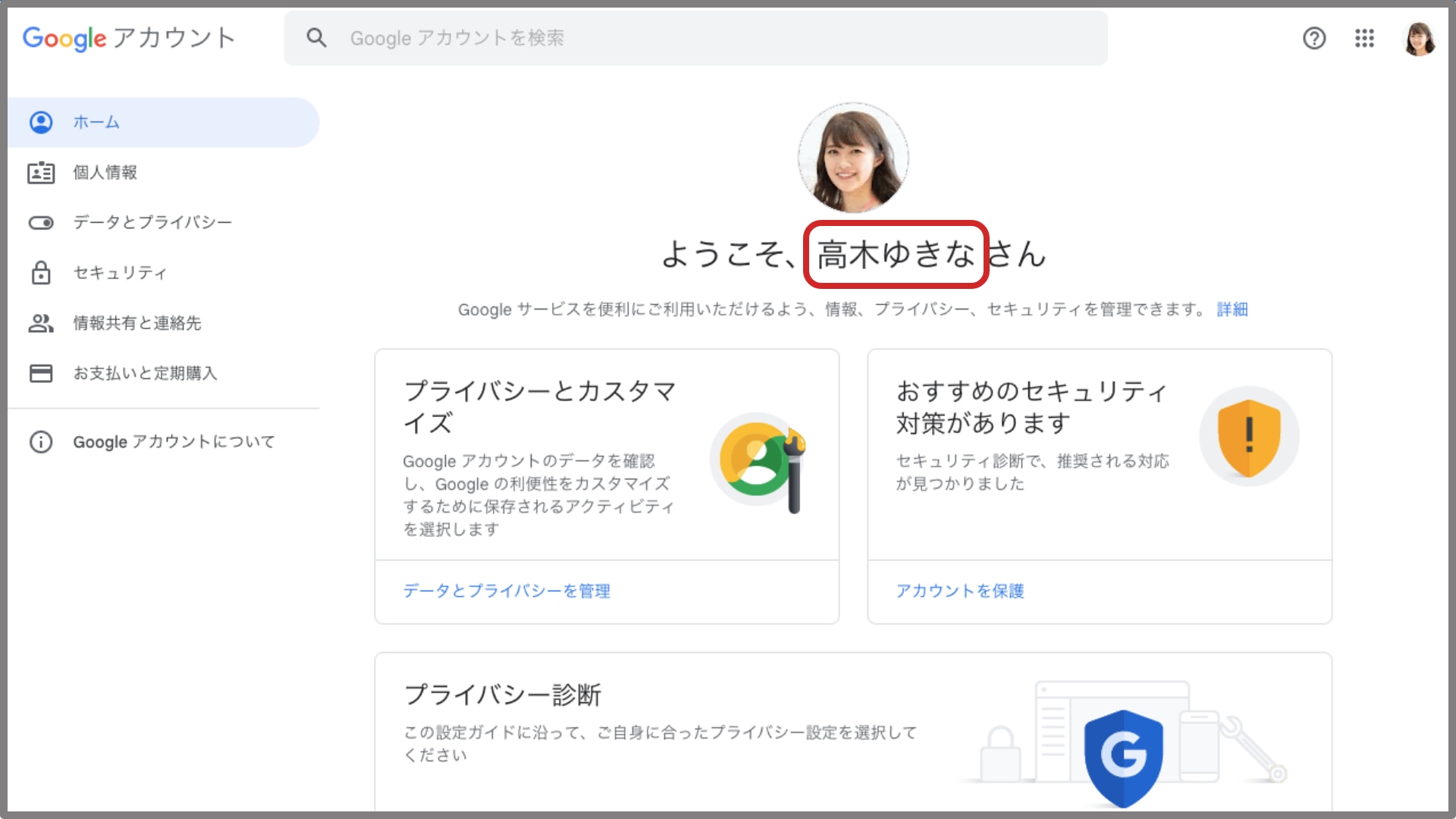This screenshot has height=819, width=1456.
Task: Click the データとプライバシー toggle icon
Action: click(x=41, y=223)
